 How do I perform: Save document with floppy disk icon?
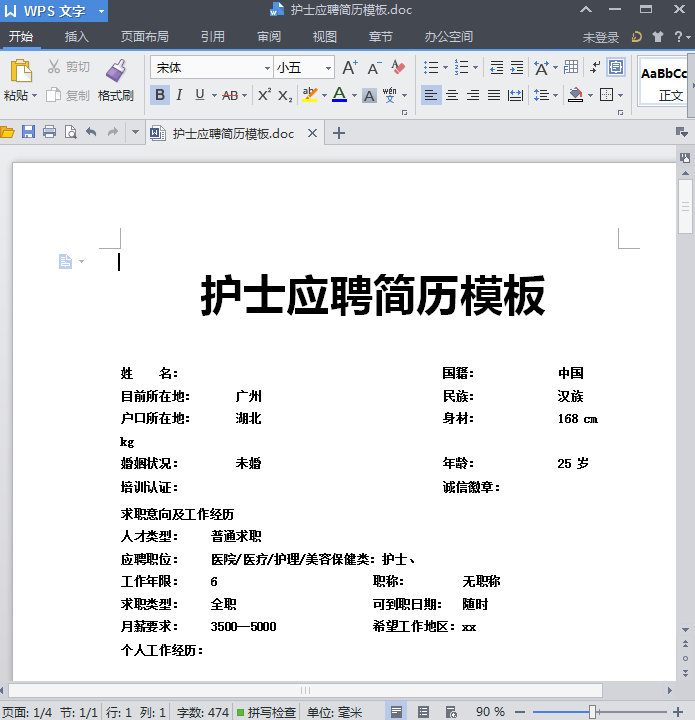28,132
